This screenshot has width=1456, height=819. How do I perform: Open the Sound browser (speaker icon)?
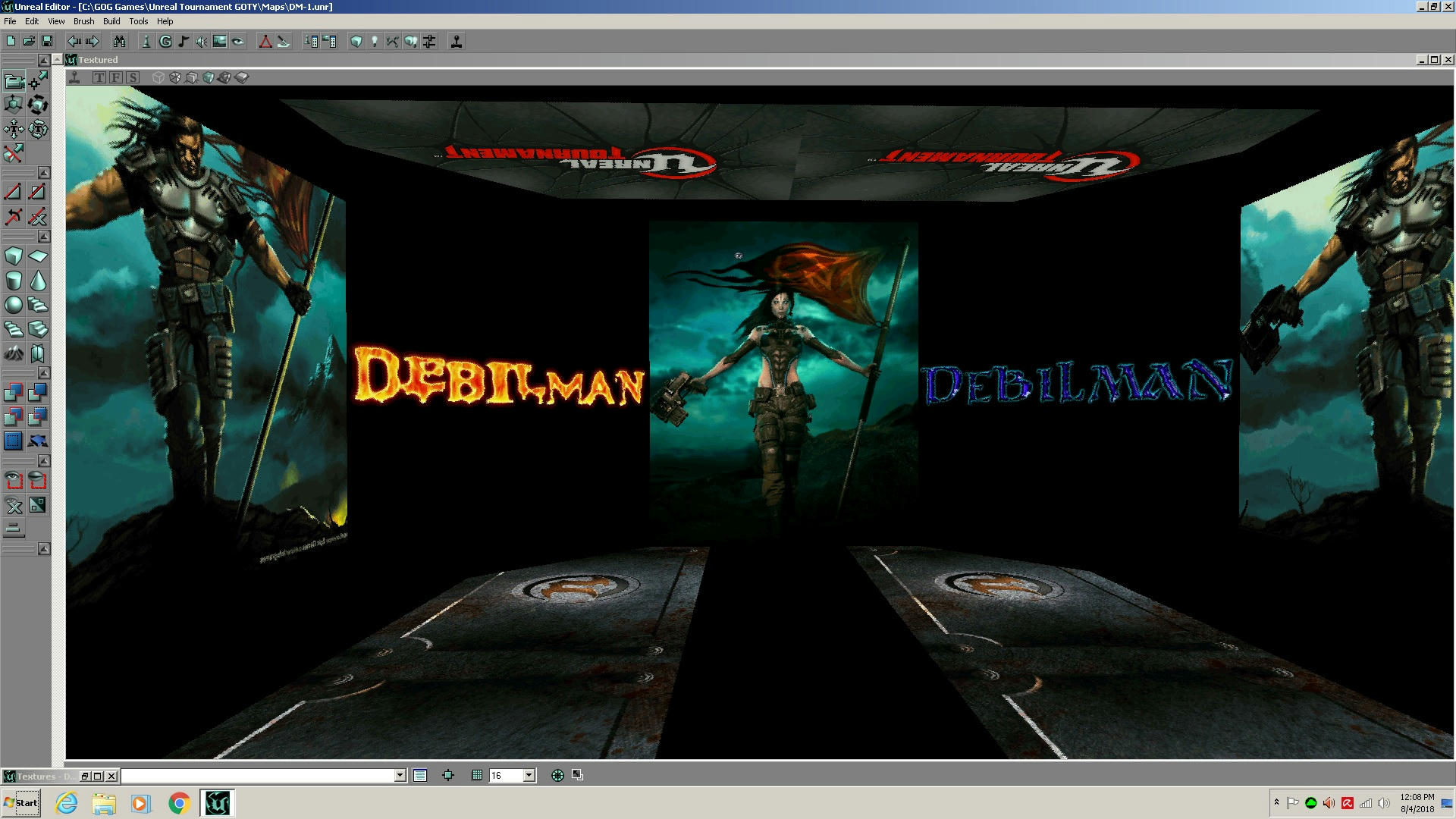[x=202, y=41]
